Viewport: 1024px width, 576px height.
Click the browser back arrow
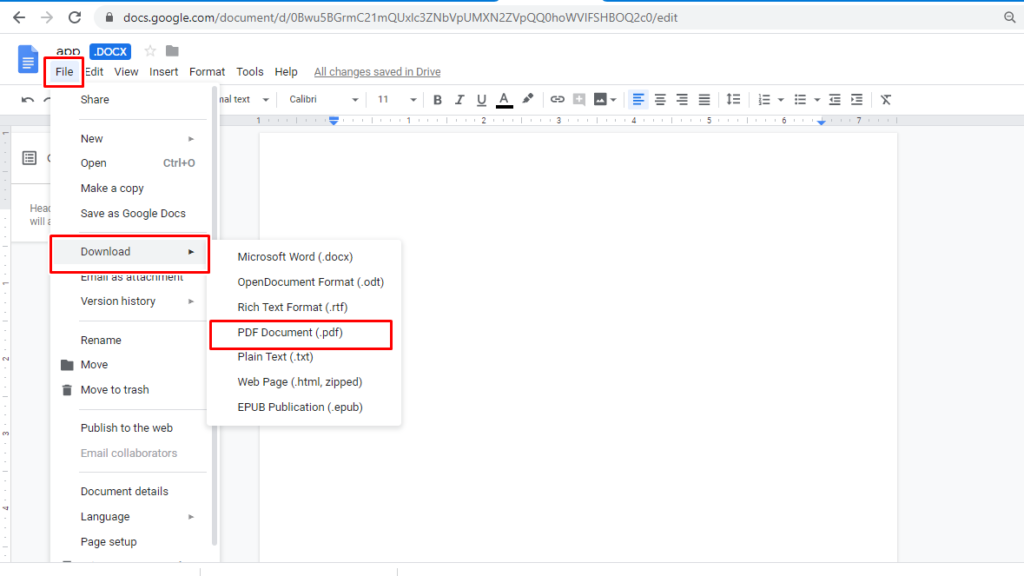pyautogui.click(x=19, y=18)
